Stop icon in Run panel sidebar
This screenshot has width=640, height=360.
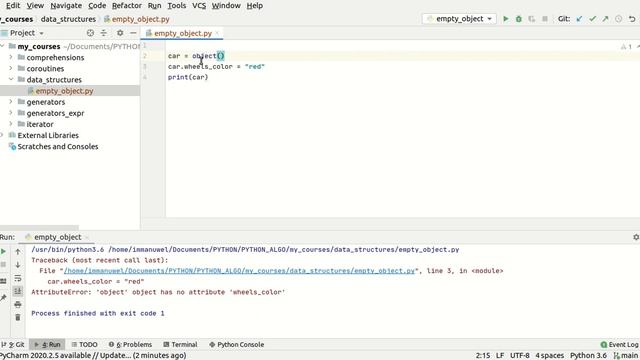click(3, 265)
